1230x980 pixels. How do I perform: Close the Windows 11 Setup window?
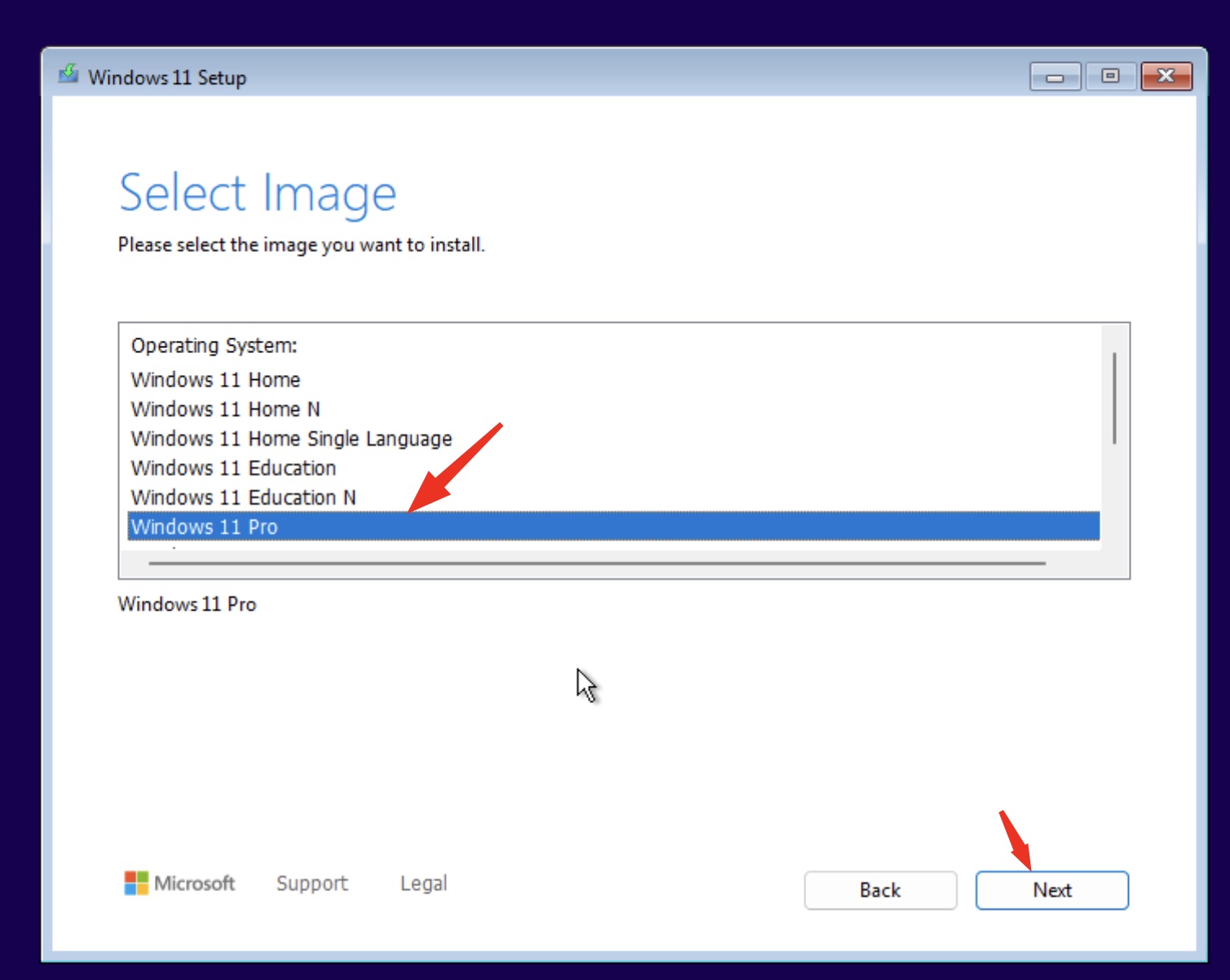click(x=1166, y=77)
